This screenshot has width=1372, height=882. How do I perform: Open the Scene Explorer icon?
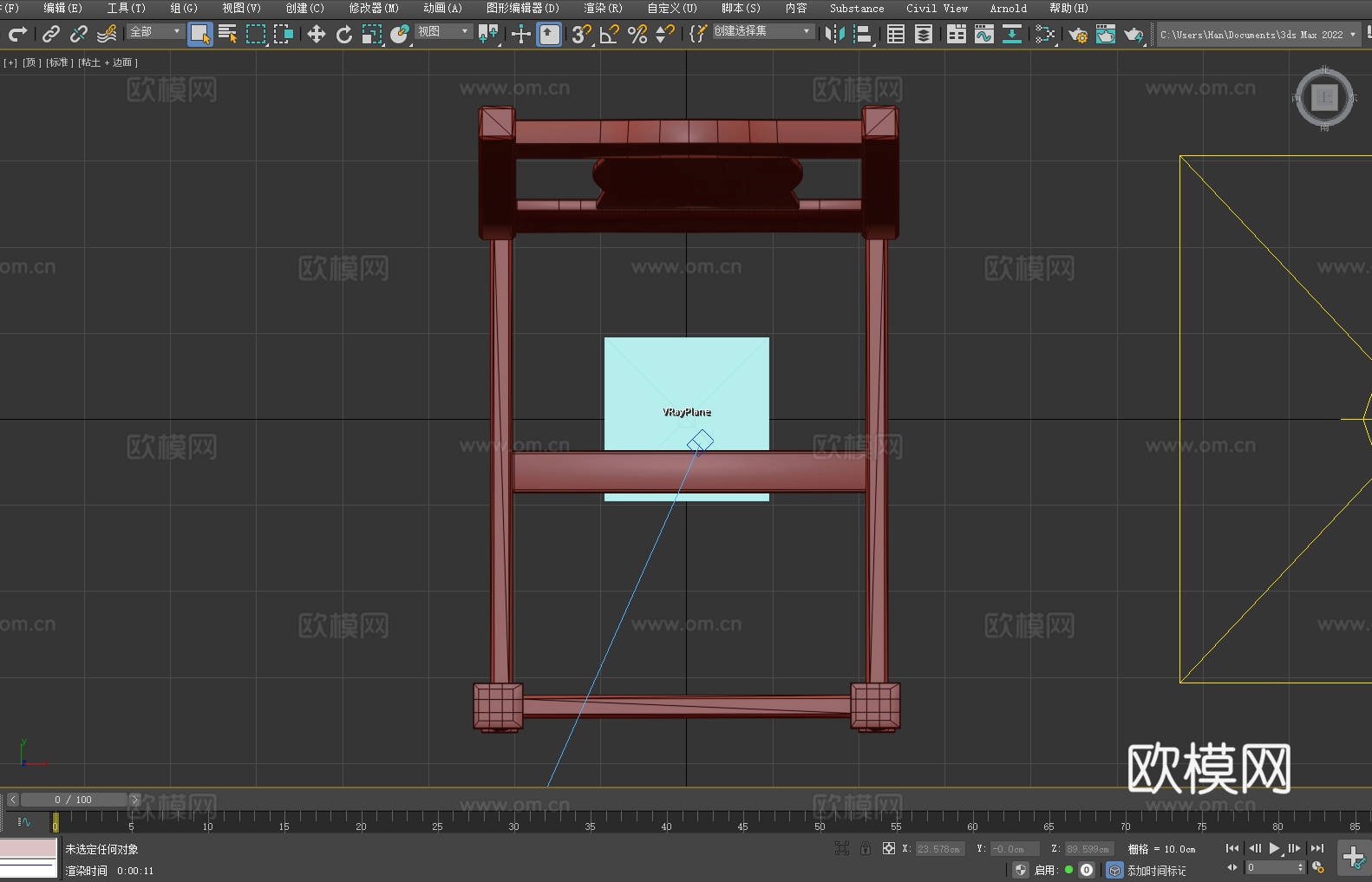pyautogui.click(x=896, y=34)
